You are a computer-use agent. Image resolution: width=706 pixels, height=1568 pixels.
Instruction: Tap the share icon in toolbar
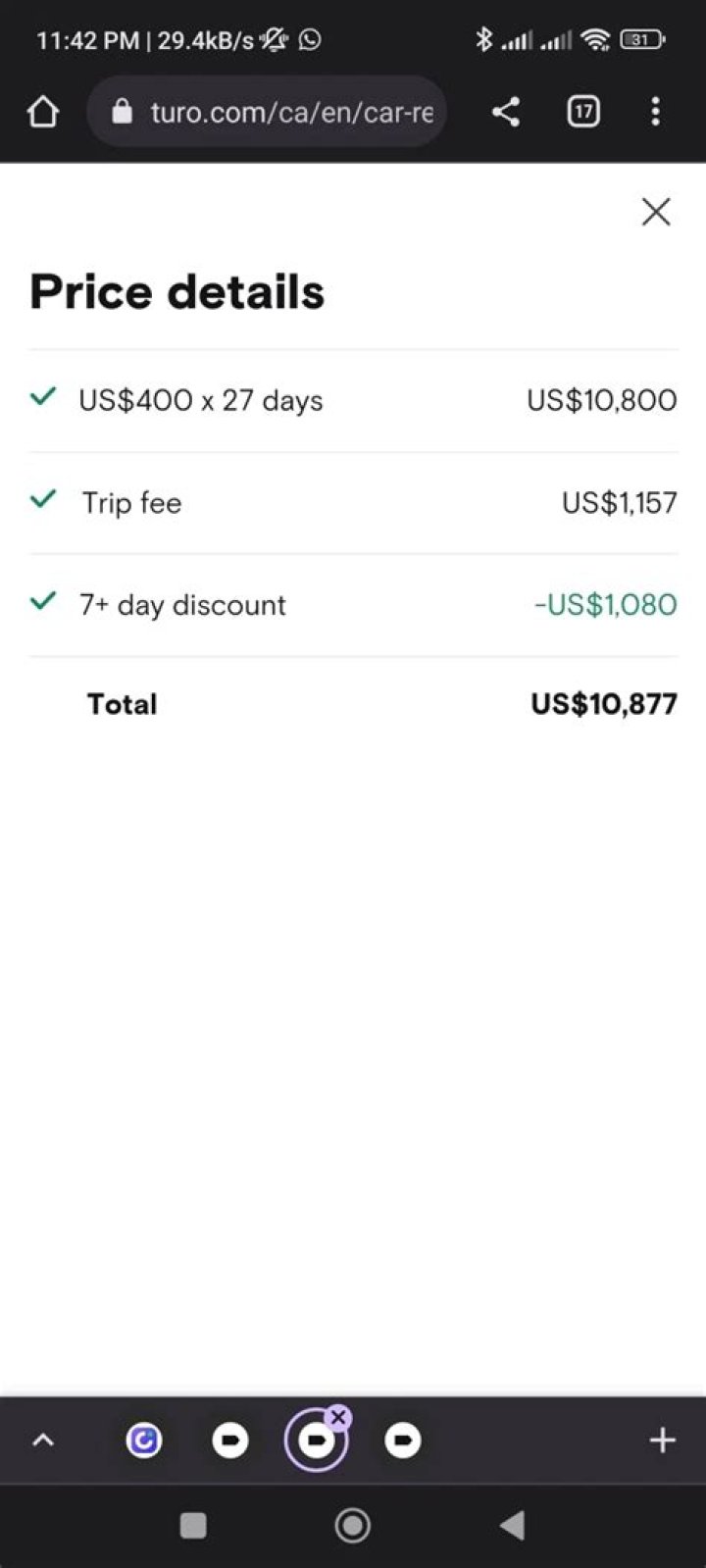coord(505,113)
